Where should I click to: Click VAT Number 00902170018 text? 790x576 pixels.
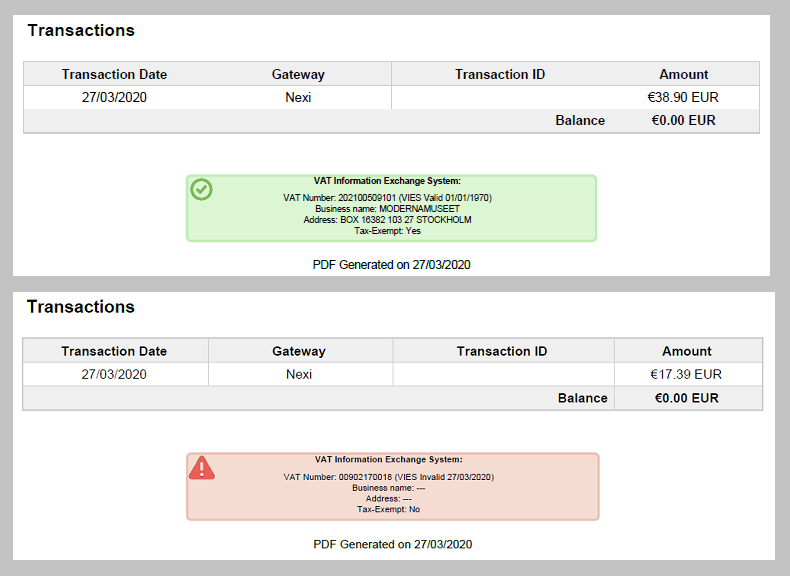388,477
